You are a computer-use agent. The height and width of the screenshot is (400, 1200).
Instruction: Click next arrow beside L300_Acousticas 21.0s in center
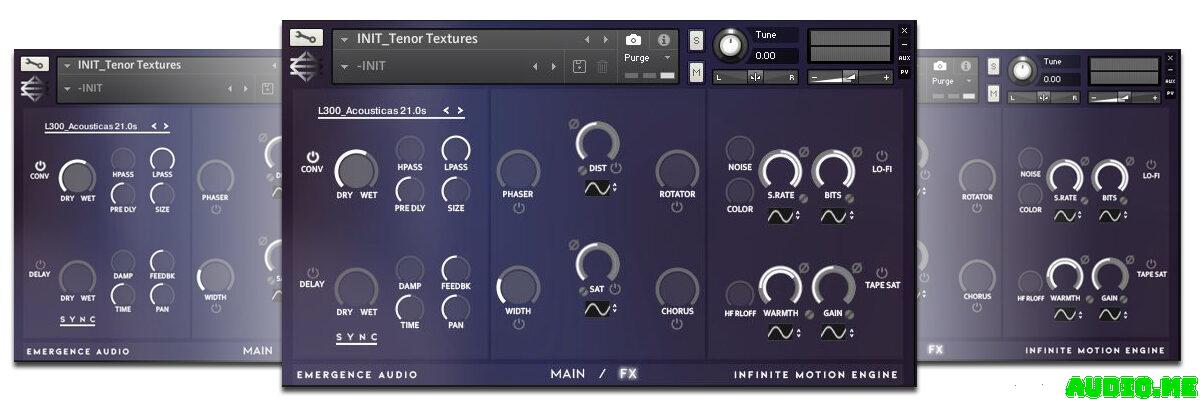(x=460, y=111)
